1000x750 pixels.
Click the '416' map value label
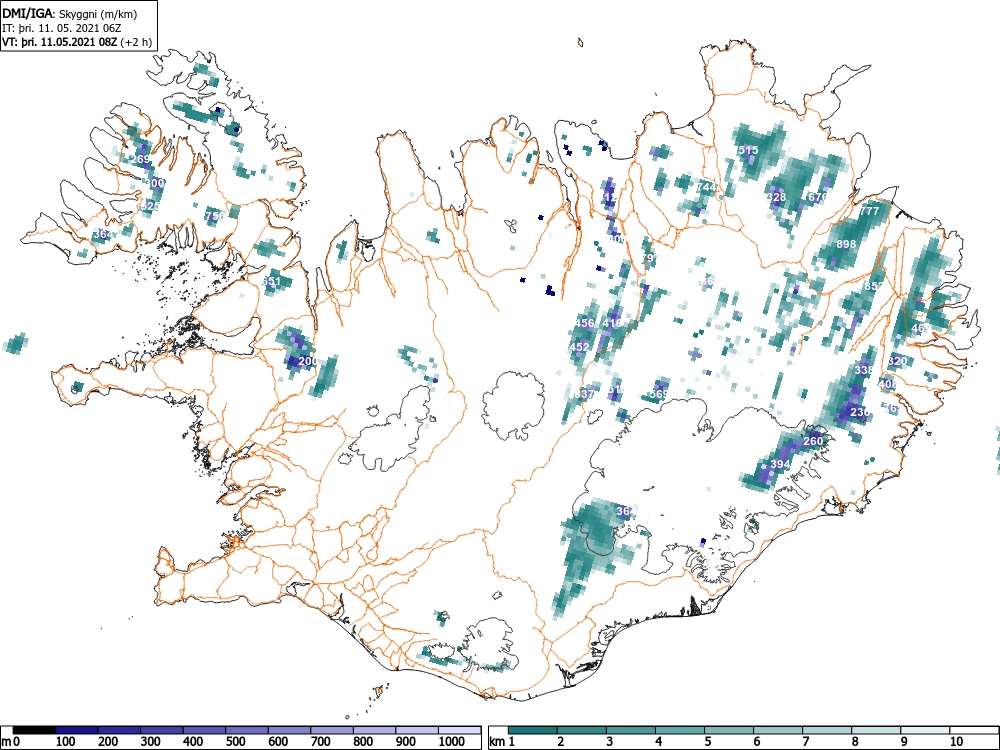pos(612,323)
